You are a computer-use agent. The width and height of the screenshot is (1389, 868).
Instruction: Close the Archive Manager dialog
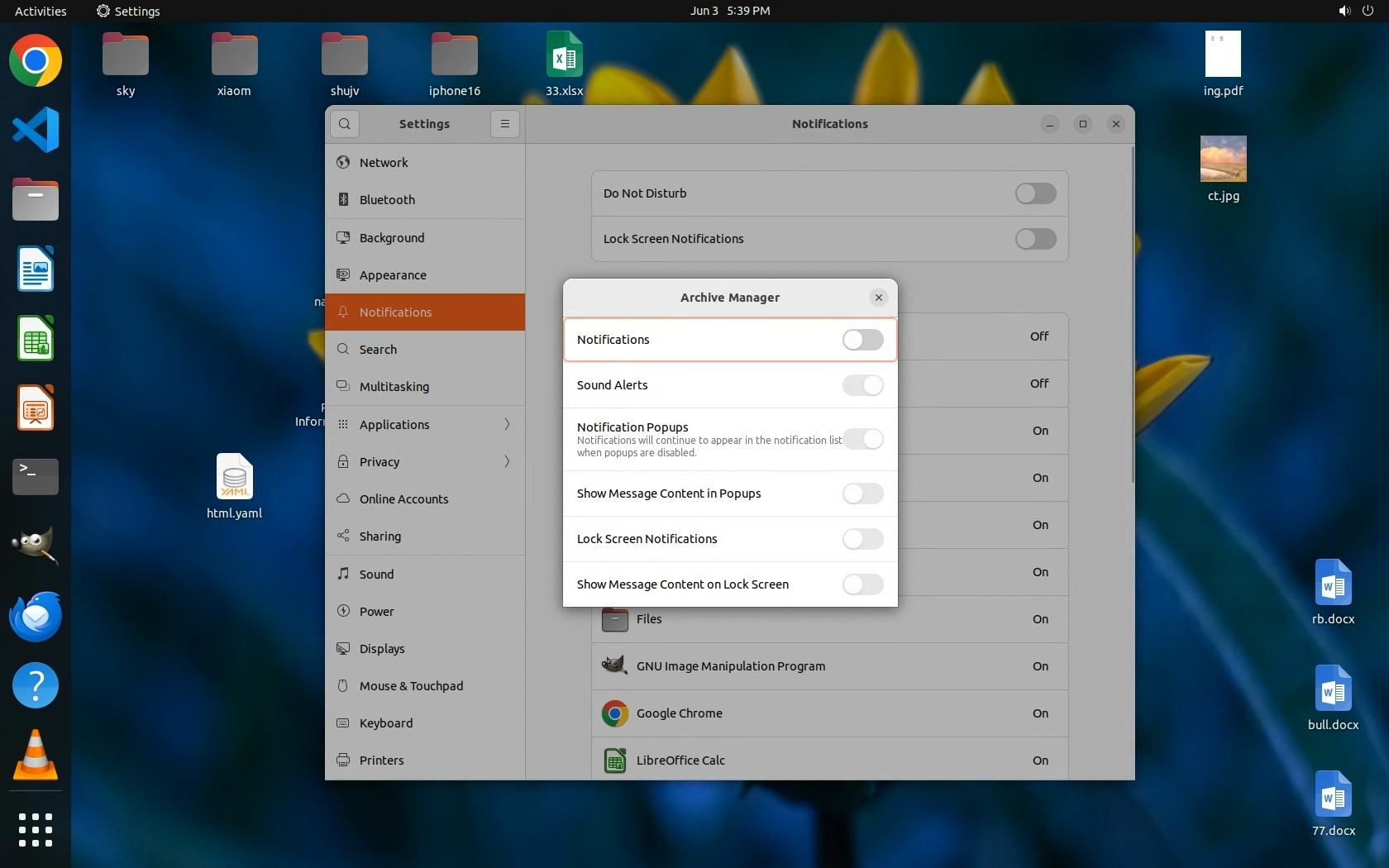[879, 298]
